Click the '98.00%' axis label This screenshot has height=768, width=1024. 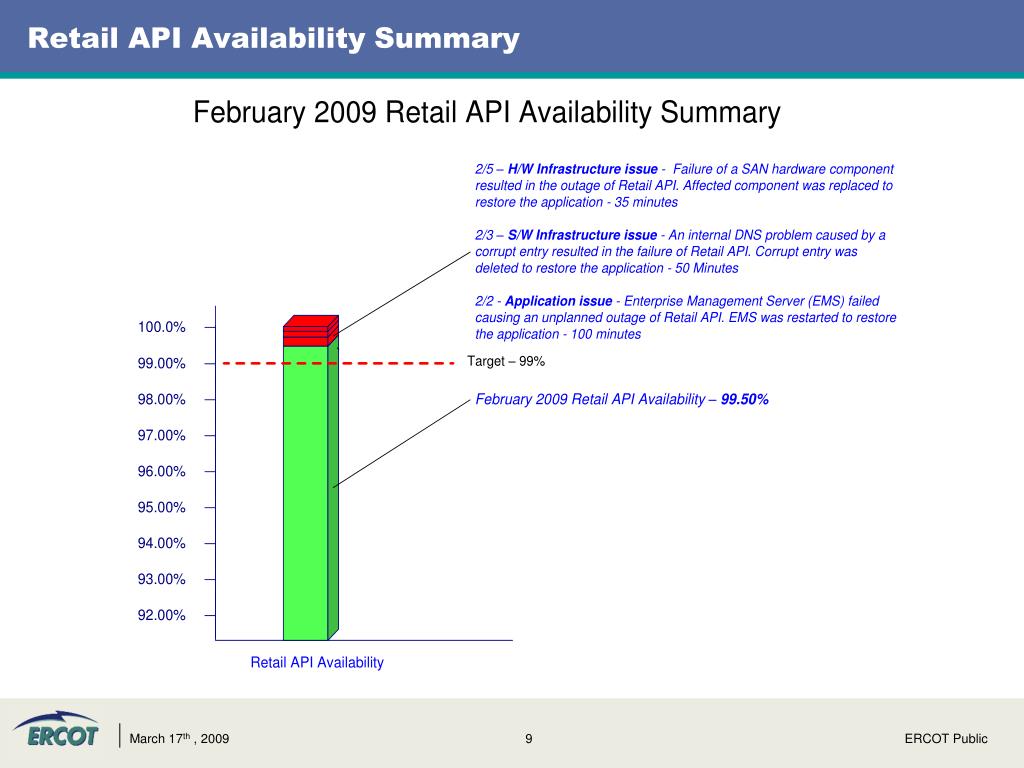click(161, 399)
